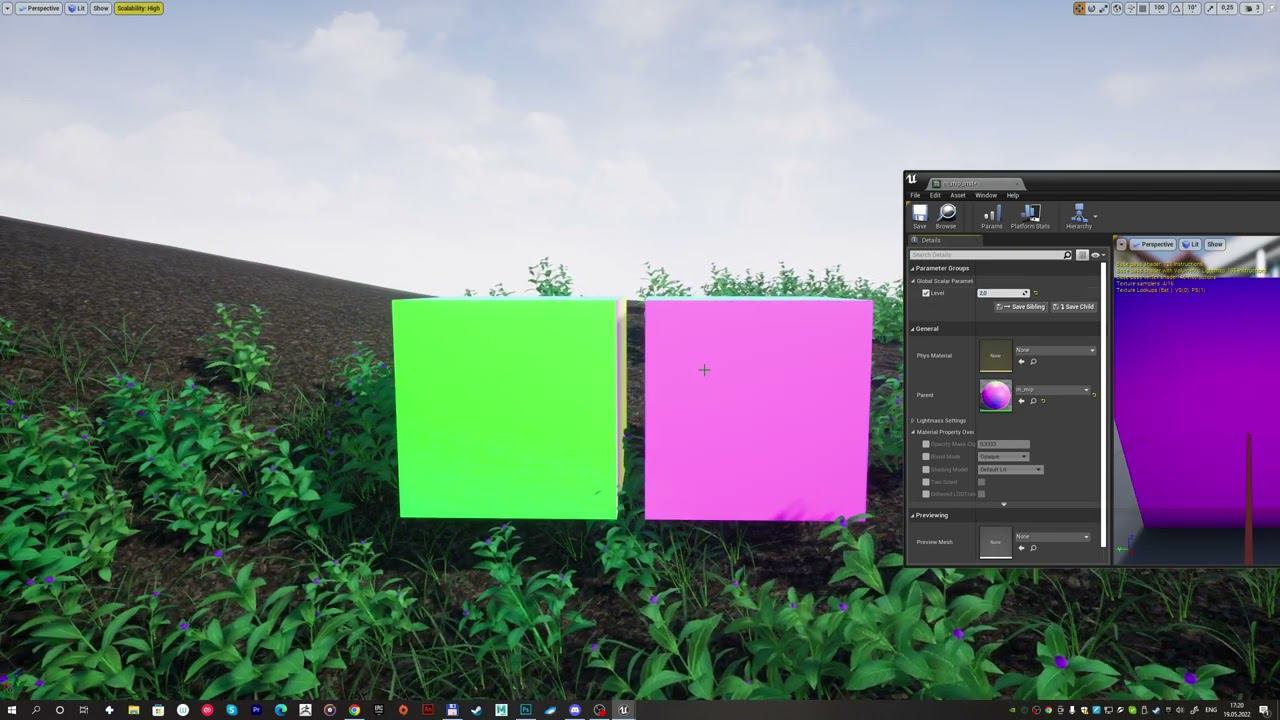1280x720 pixels.
Task: Open the File menu in material editor
Action: 915,195
